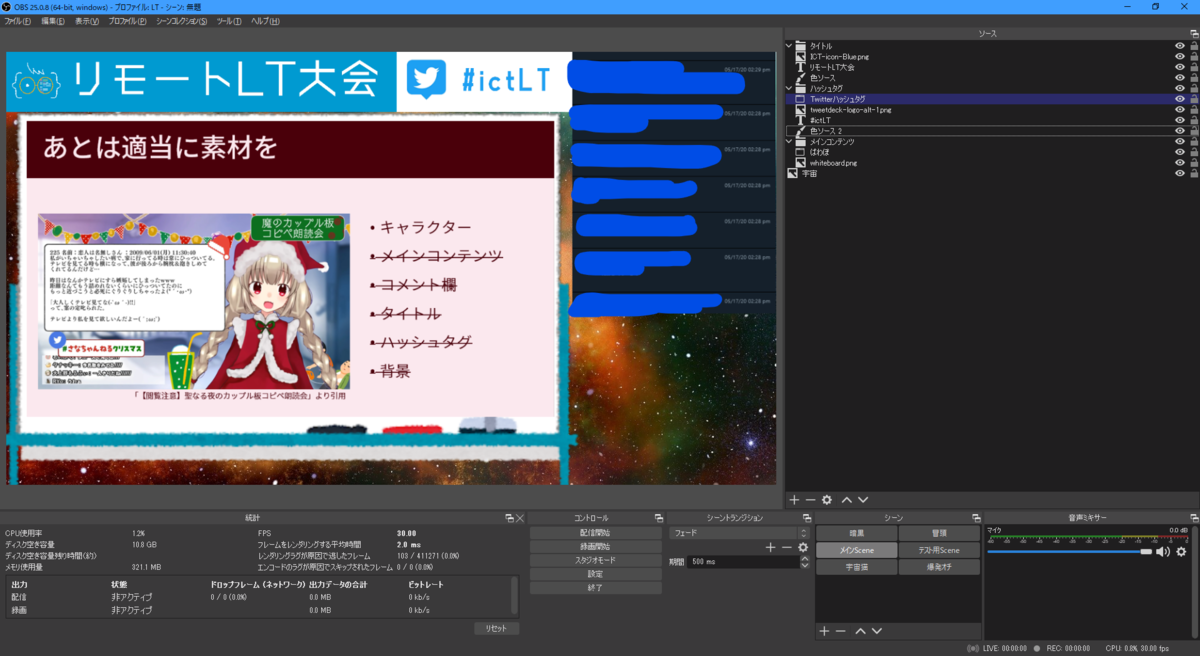
Task: Lock the 色ソース source via the padlock icon
Action: click(x=1192, y=78)
